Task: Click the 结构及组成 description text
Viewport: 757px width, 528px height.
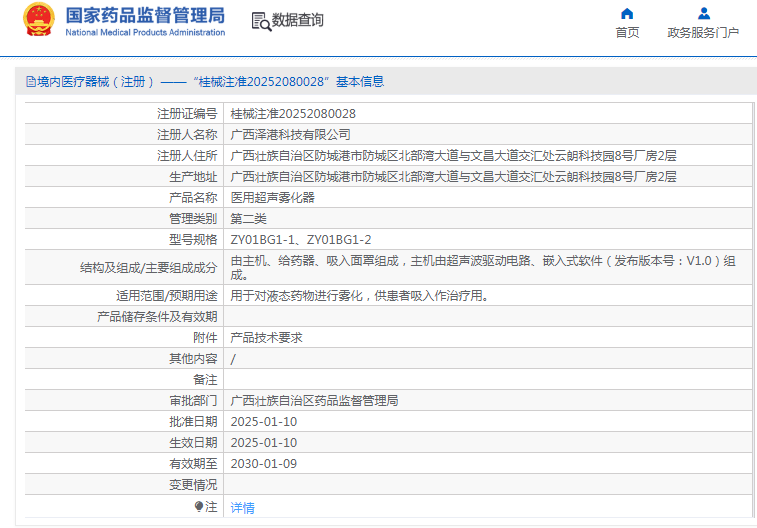Action: point(483,268)
